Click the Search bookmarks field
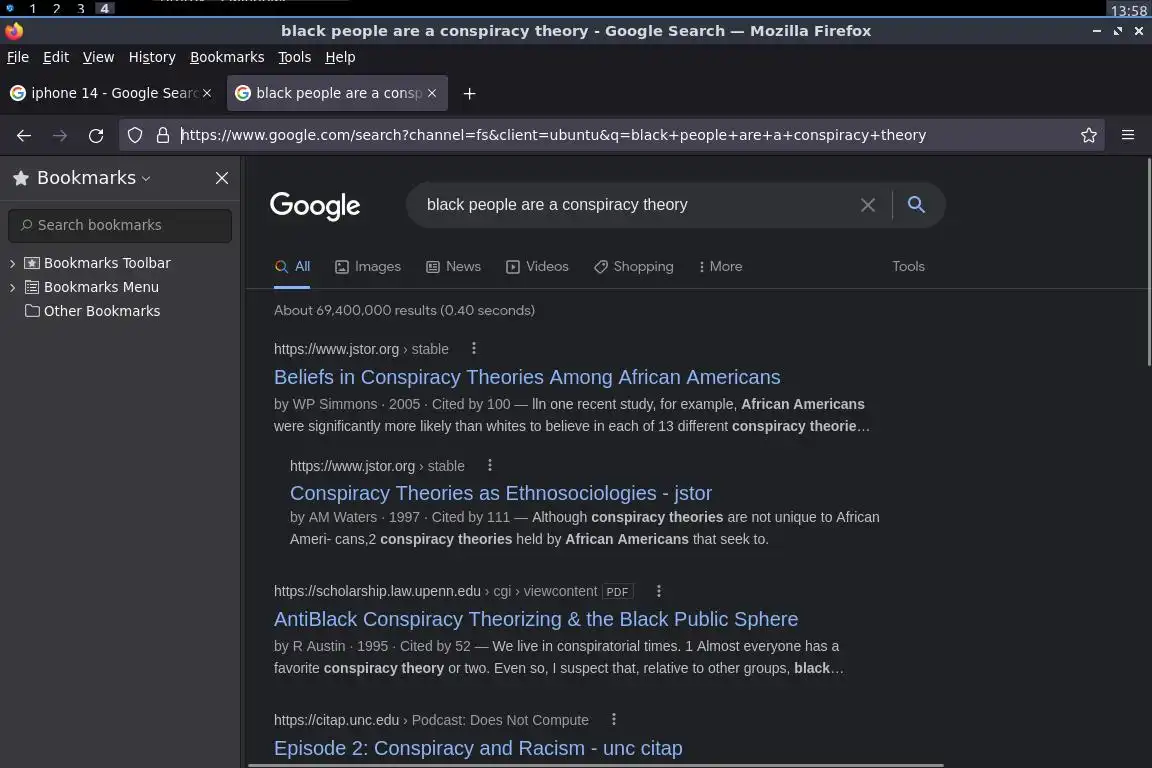Screen dimensions: 1152x768 tap(120, 226)
